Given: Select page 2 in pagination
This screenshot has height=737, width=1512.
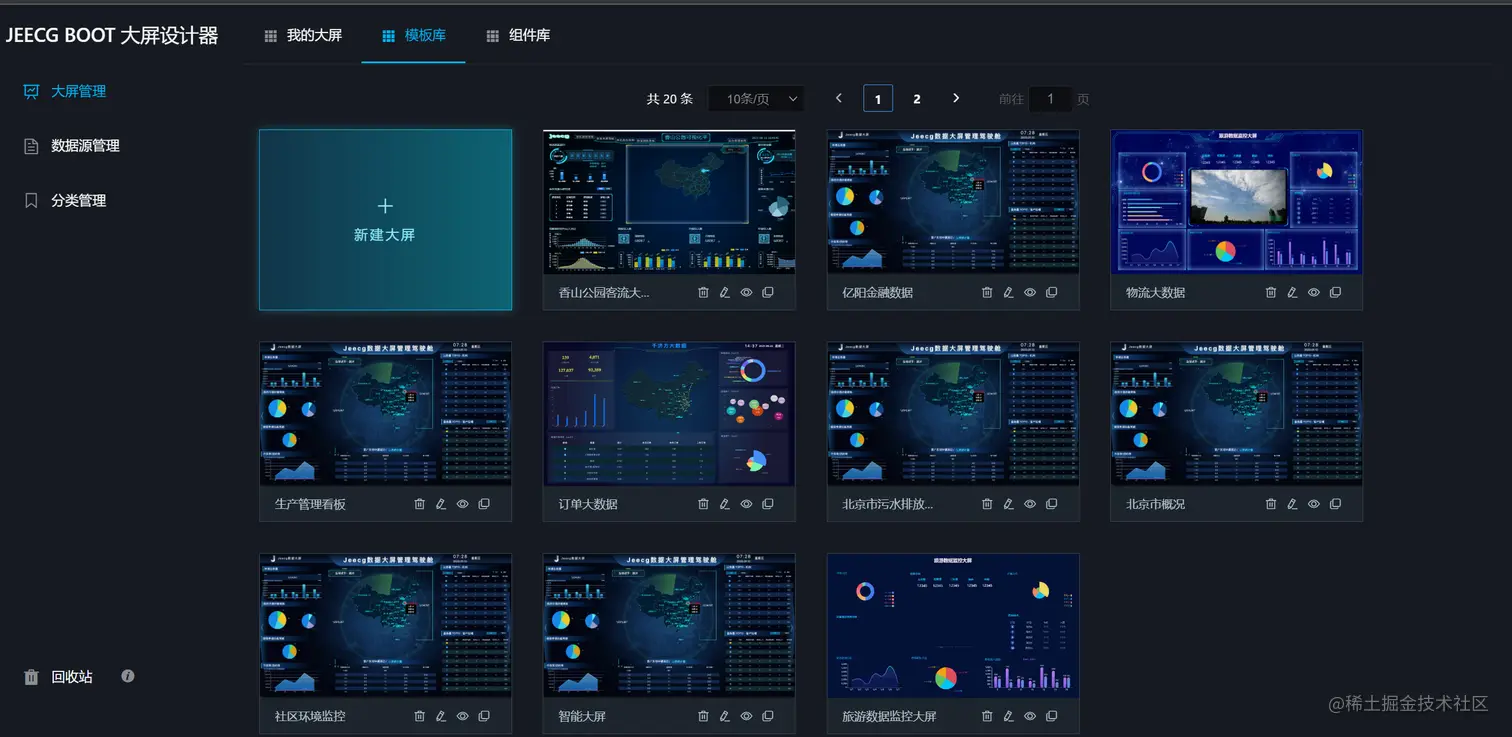Looking at the screenshot, I should tap(917, 99).
